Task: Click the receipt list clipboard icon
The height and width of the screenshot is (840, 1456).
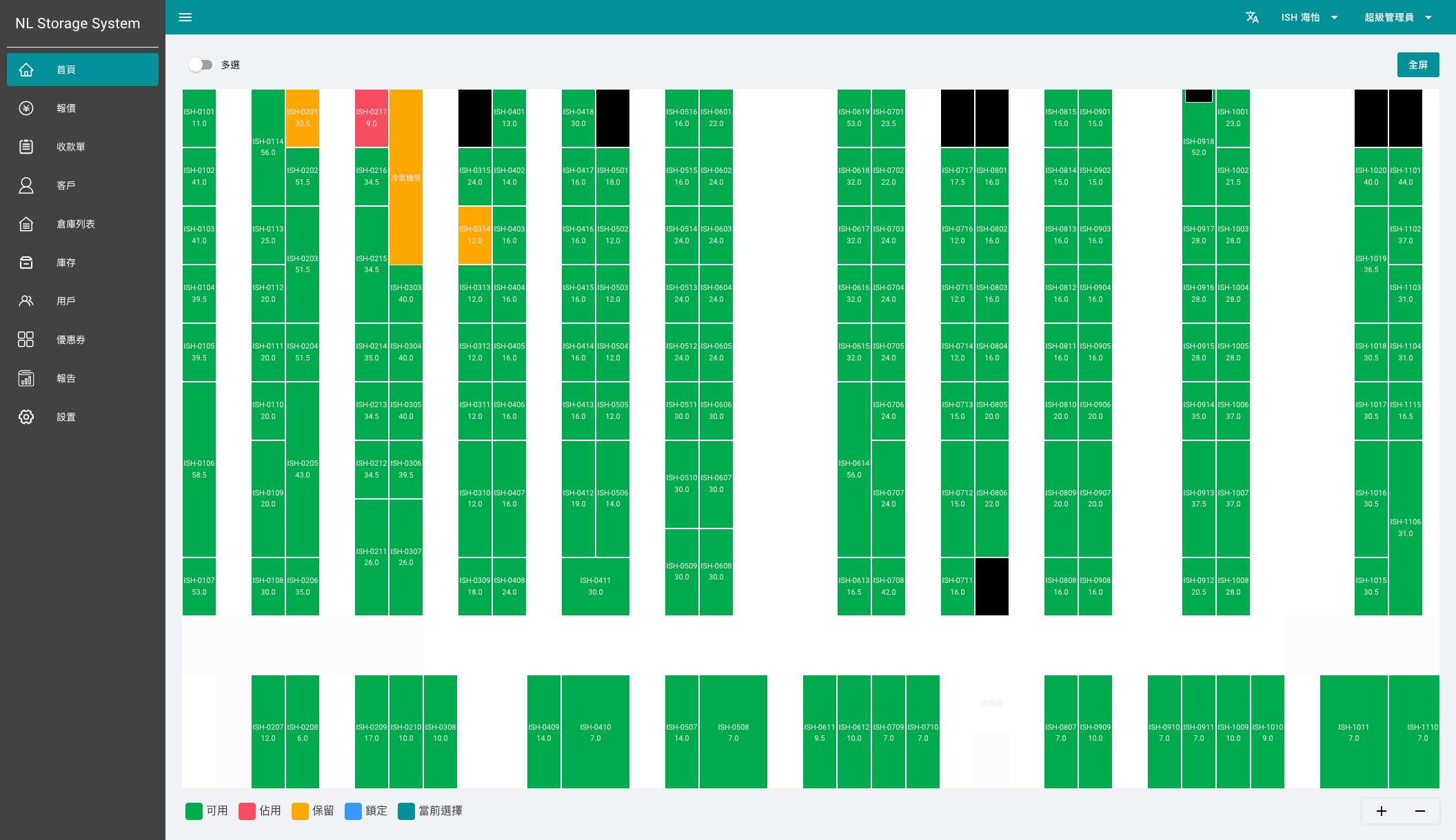Action: tap(26, 147)
